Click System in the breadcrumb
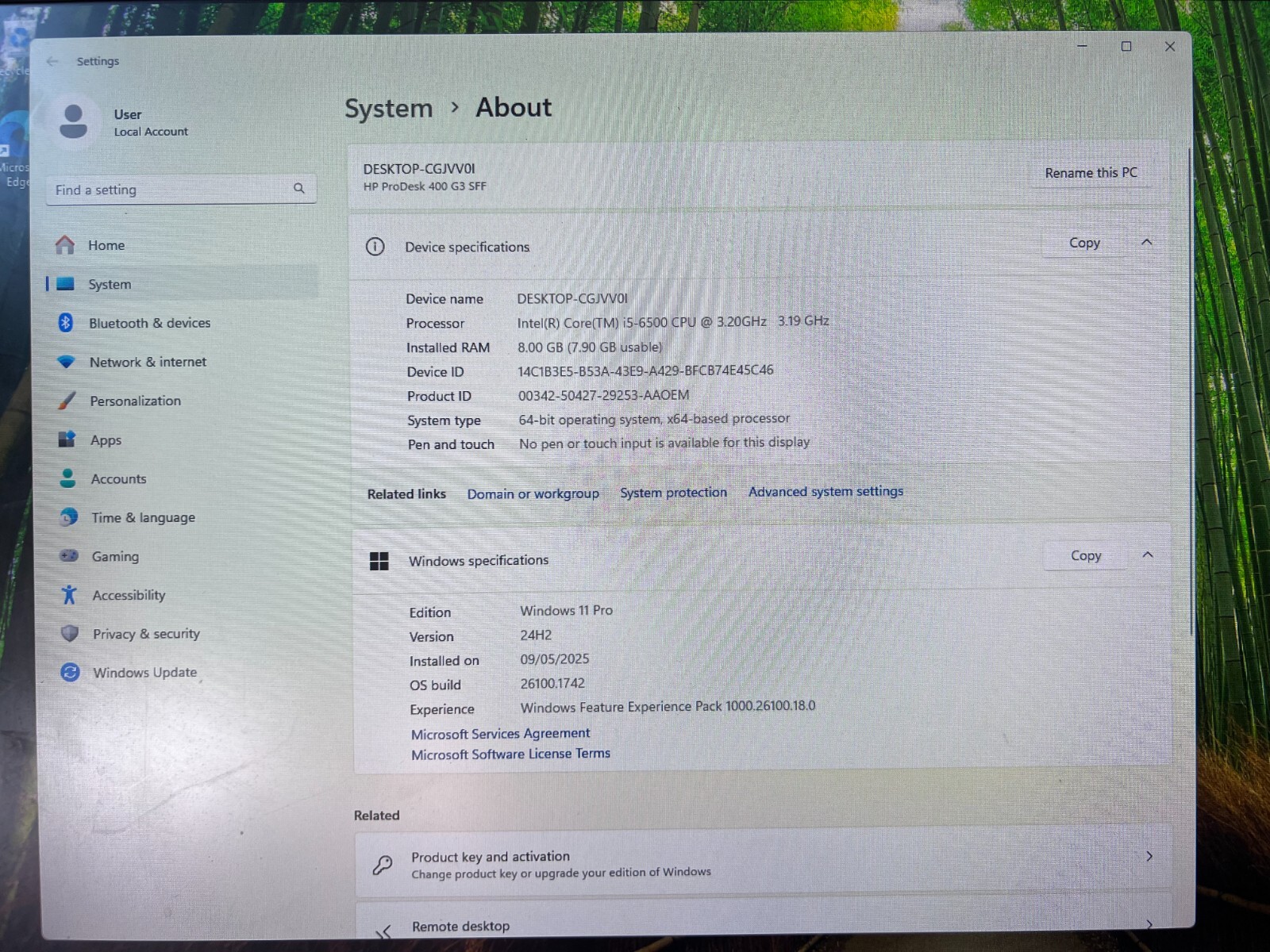1270x952 pixels. (x=389, y=108)
